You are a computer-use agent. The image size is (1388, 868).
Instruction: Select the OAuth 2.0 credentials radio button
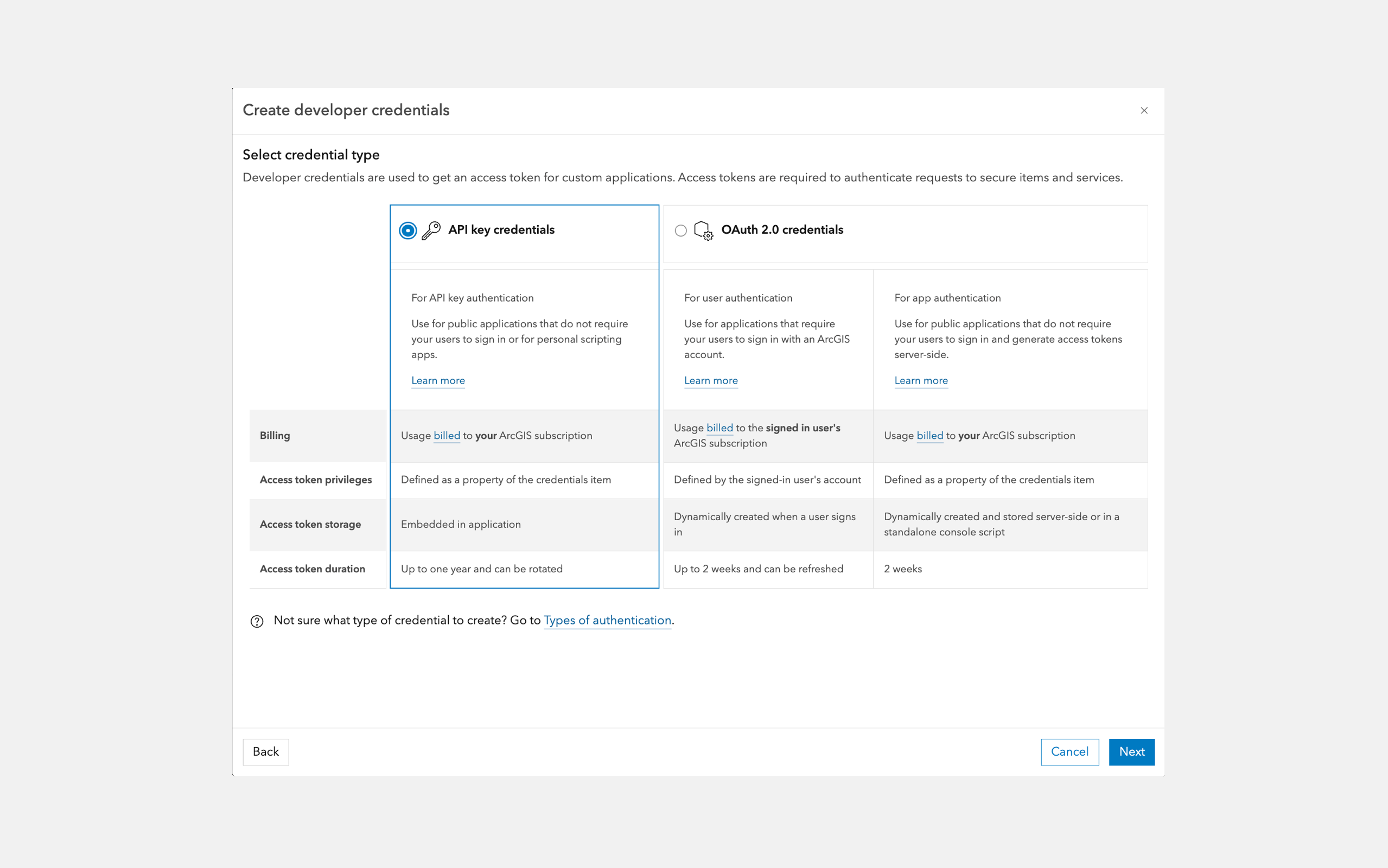click(680, 230)
